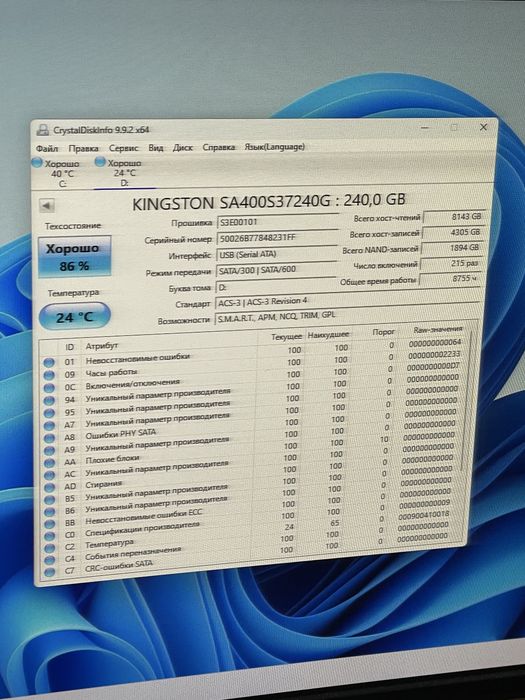Open the Файл menu
The width and height of the screenshot is (525, 700).
(47, 148)
